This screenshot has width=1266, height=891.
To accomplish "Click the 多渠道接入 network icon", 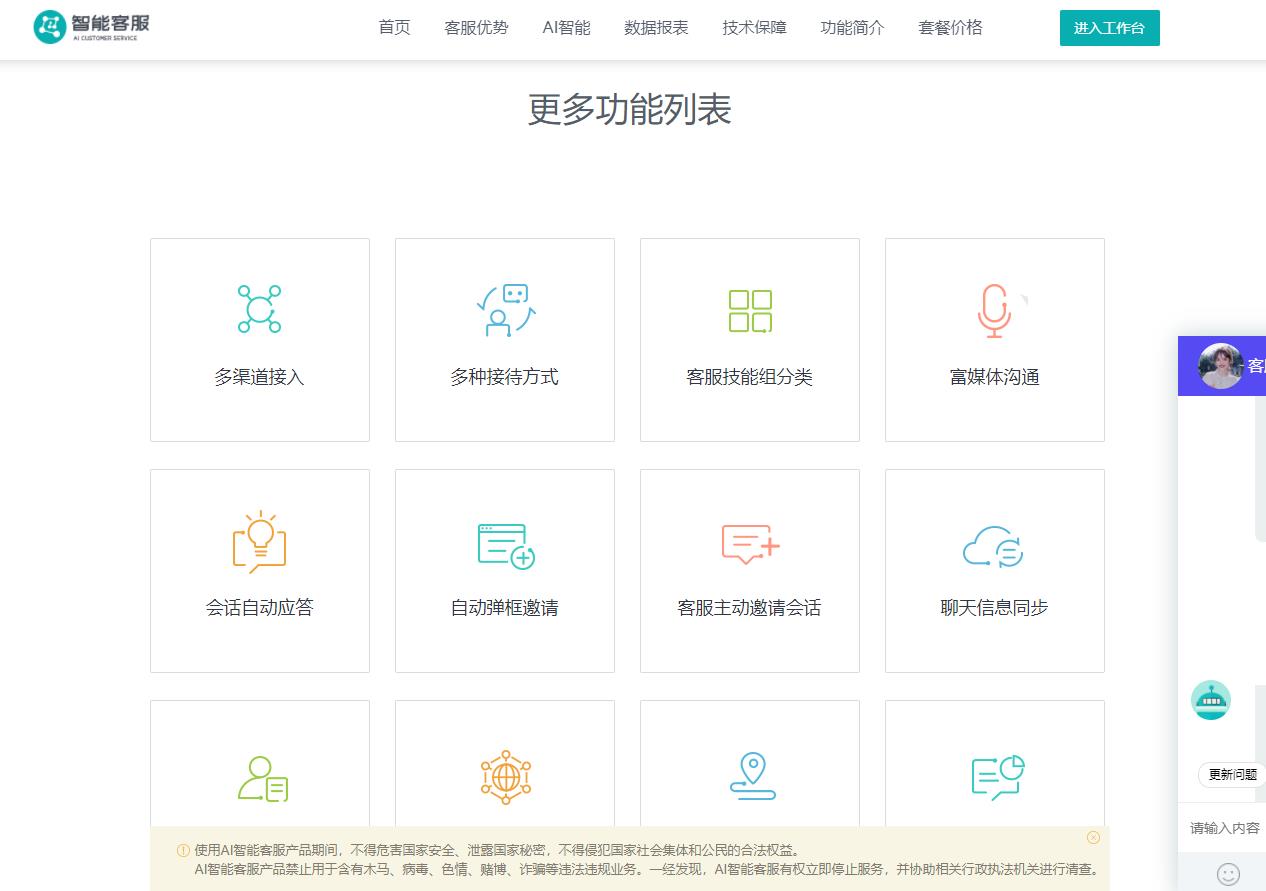I will [259, 309].
